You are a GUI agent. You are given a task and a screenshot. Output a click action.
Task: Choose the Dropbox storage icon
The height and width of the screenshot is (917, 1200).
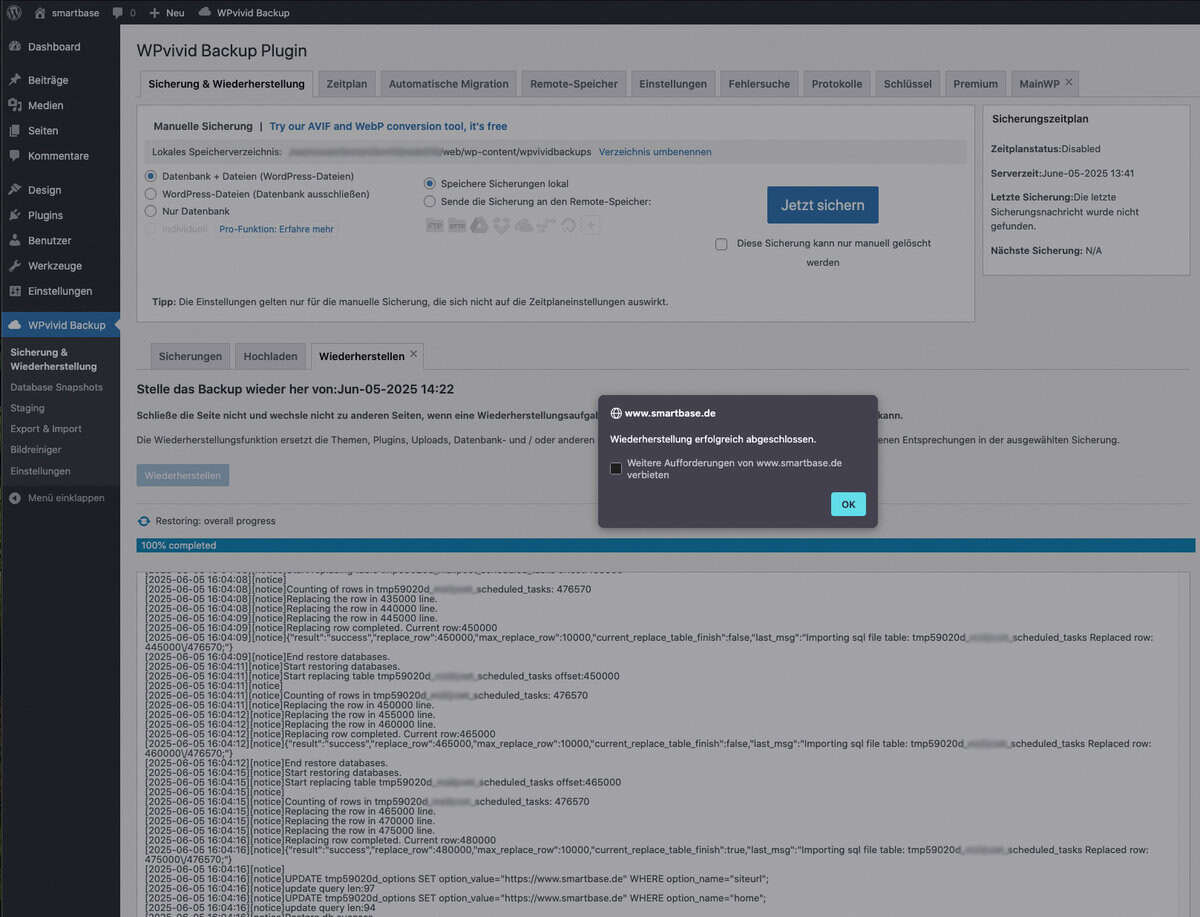point(501,225)
